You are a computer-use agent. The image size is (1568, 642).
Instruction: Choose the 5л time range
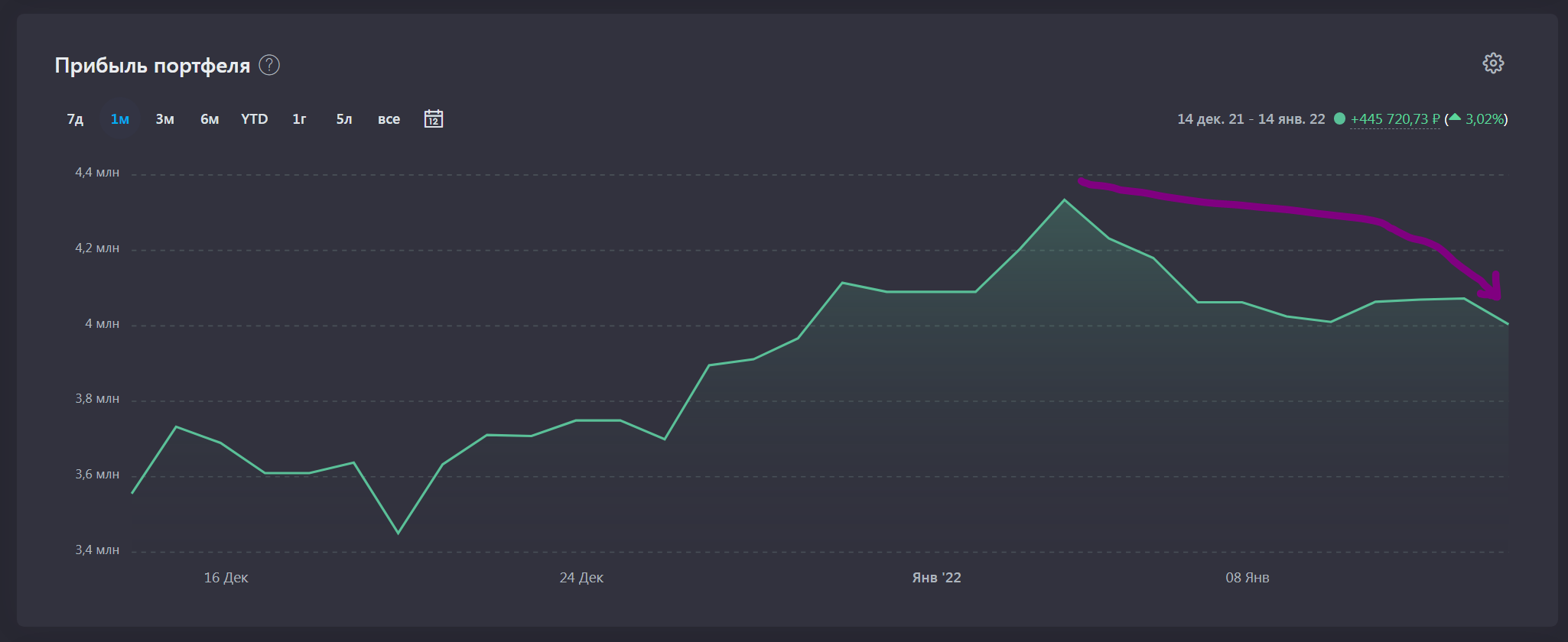click(x=344, y=119)
